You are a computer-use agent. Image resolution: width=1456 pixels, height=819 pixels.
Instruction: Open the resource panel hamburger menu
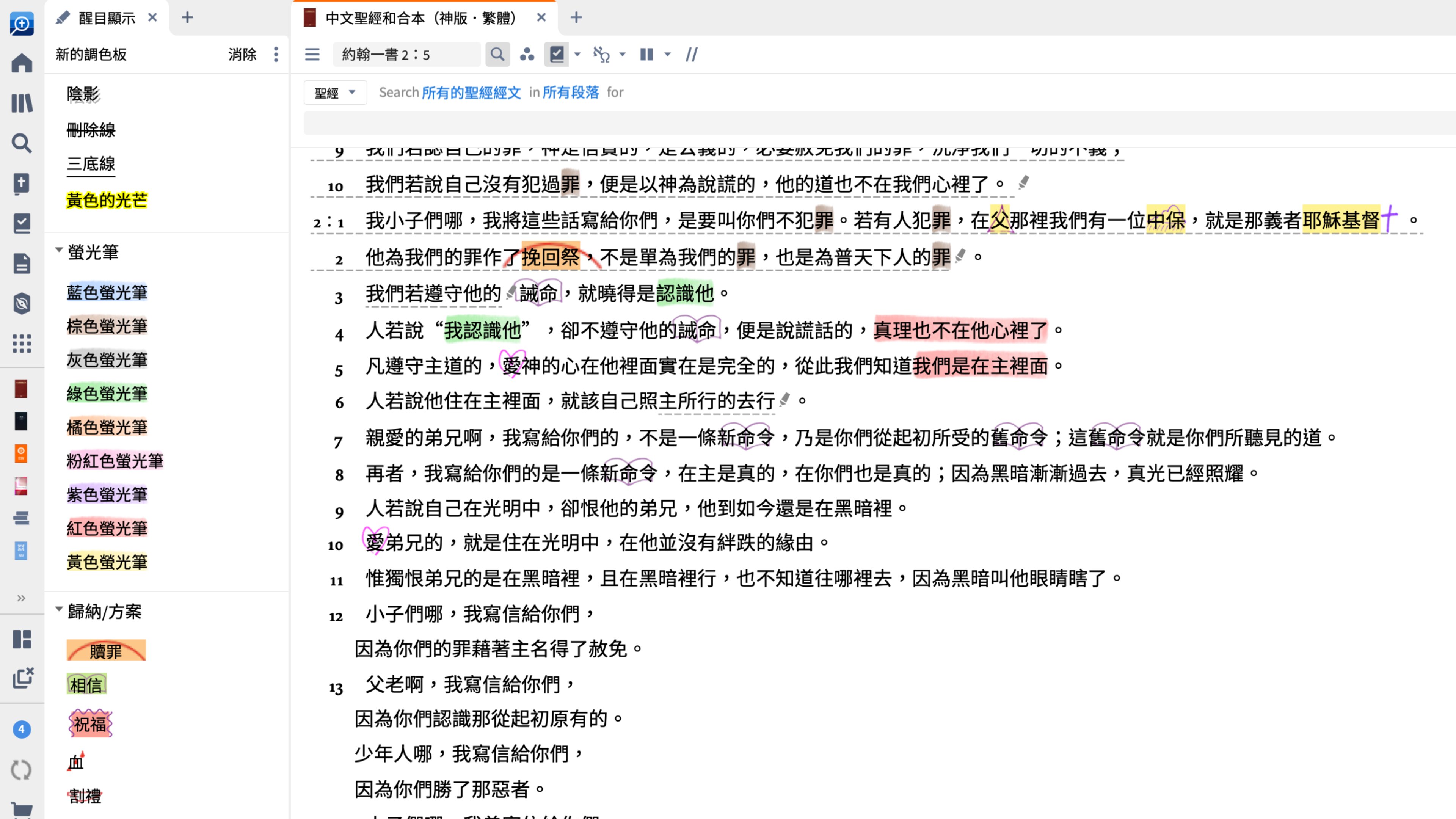(x=312, y=54)
